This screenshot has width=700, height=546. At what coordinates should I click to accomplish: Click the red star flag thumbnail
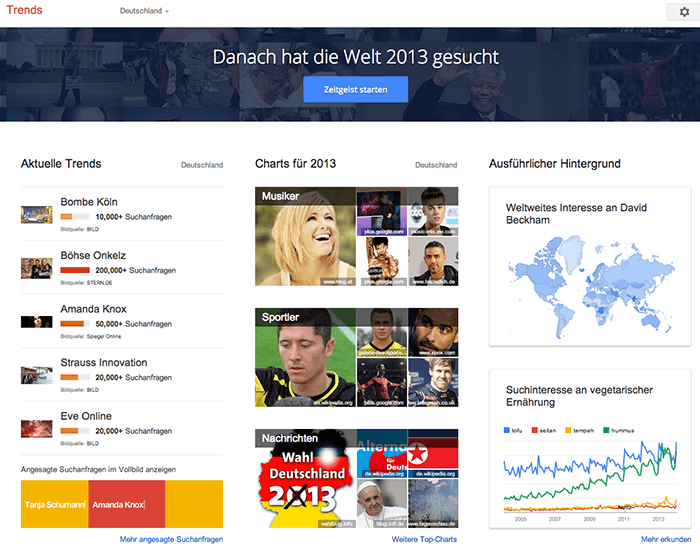click(433, 454)
